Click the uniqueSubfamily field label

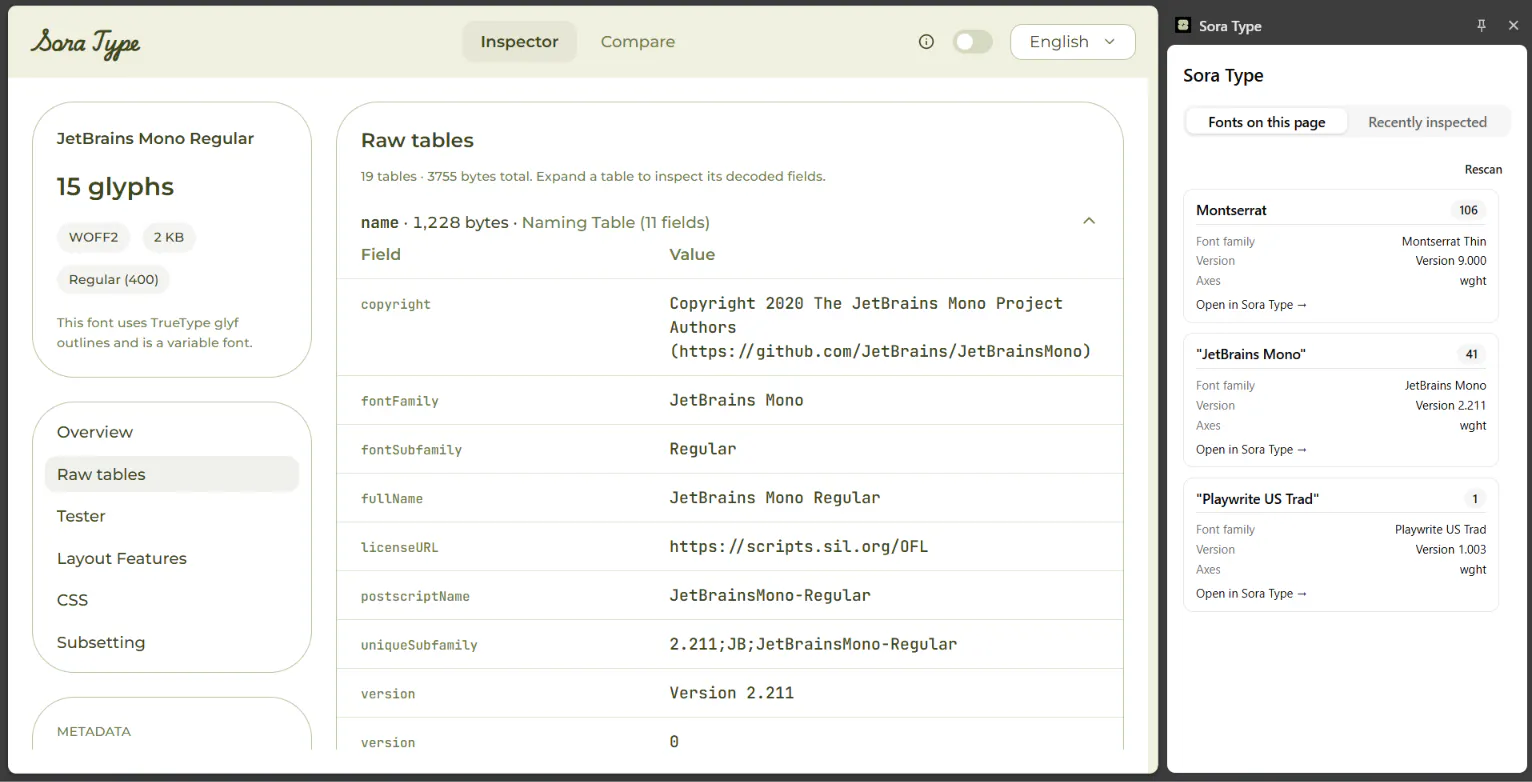click(419, 645)
